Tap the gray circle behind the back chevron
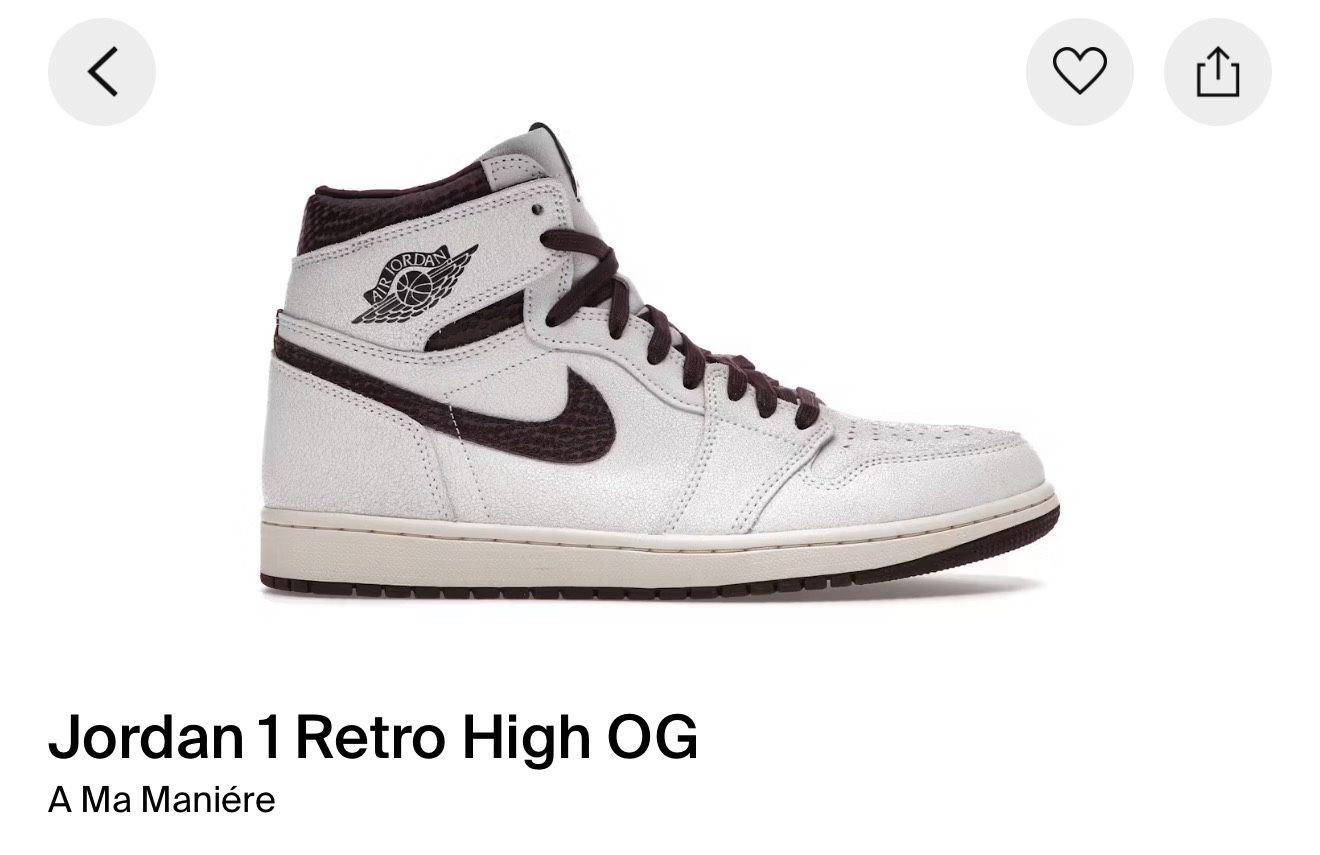 pos(102,72)
